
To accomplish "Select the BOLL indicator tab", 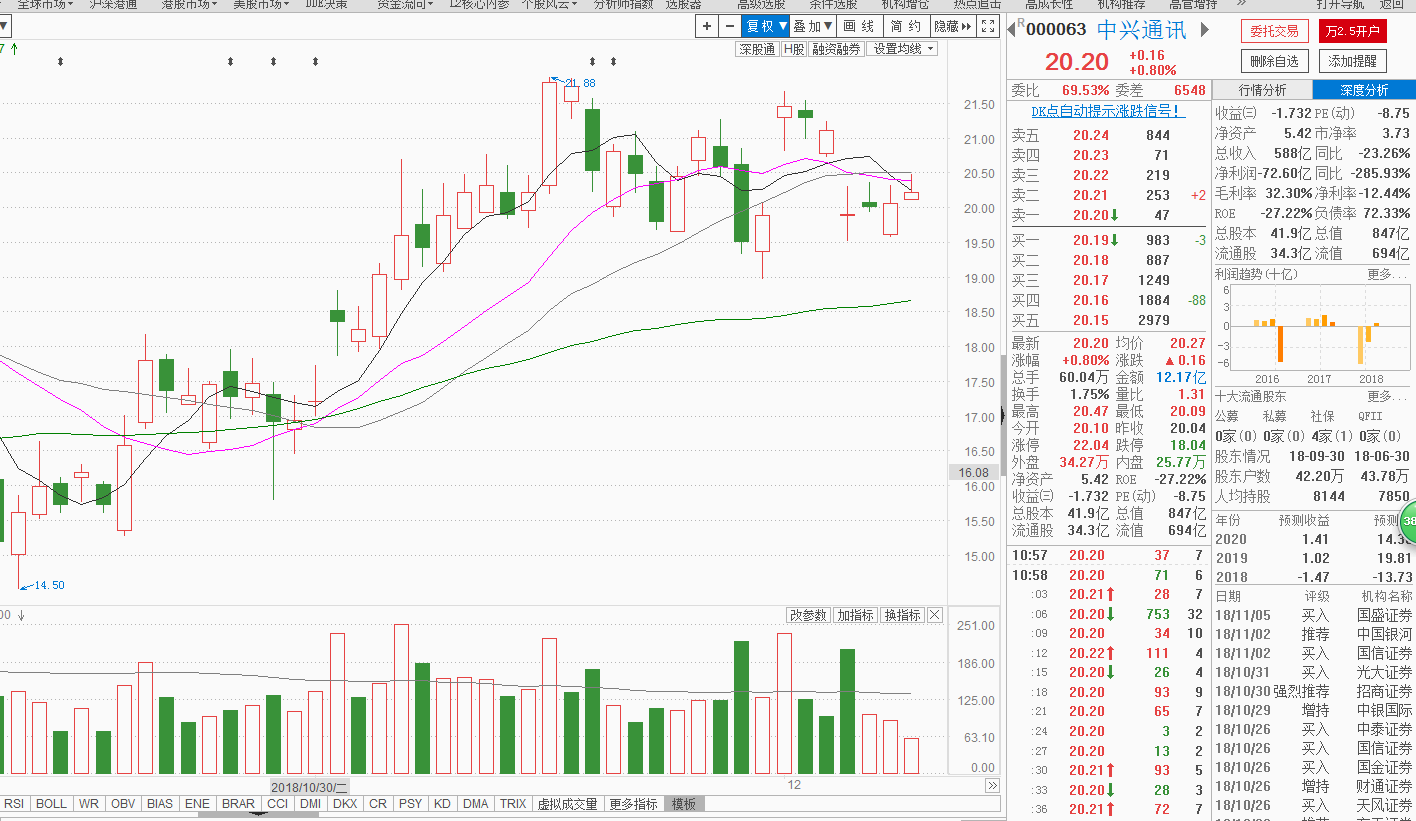I will coord(52,804).
